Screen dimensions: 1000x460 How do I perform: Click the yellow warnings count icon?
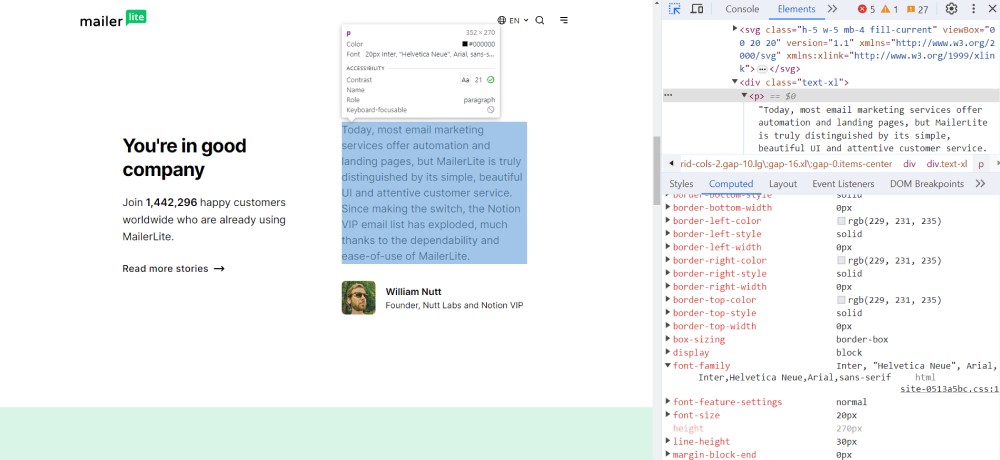[x=889, y=9]
